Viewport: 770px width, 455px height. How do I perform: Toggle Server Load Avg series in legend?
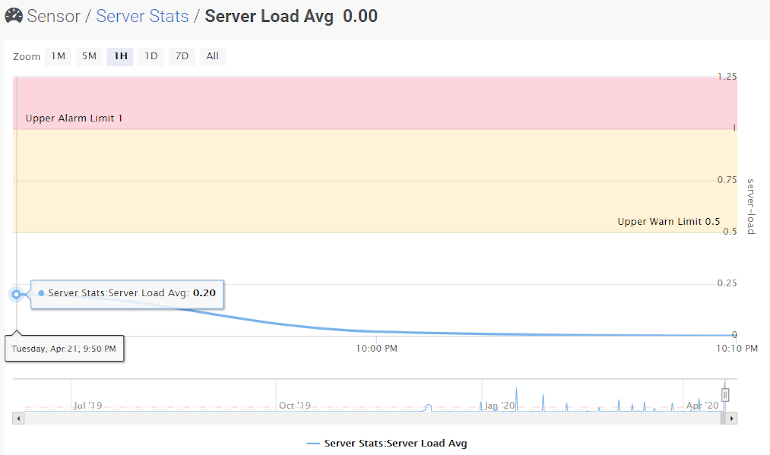click(386, 442)
